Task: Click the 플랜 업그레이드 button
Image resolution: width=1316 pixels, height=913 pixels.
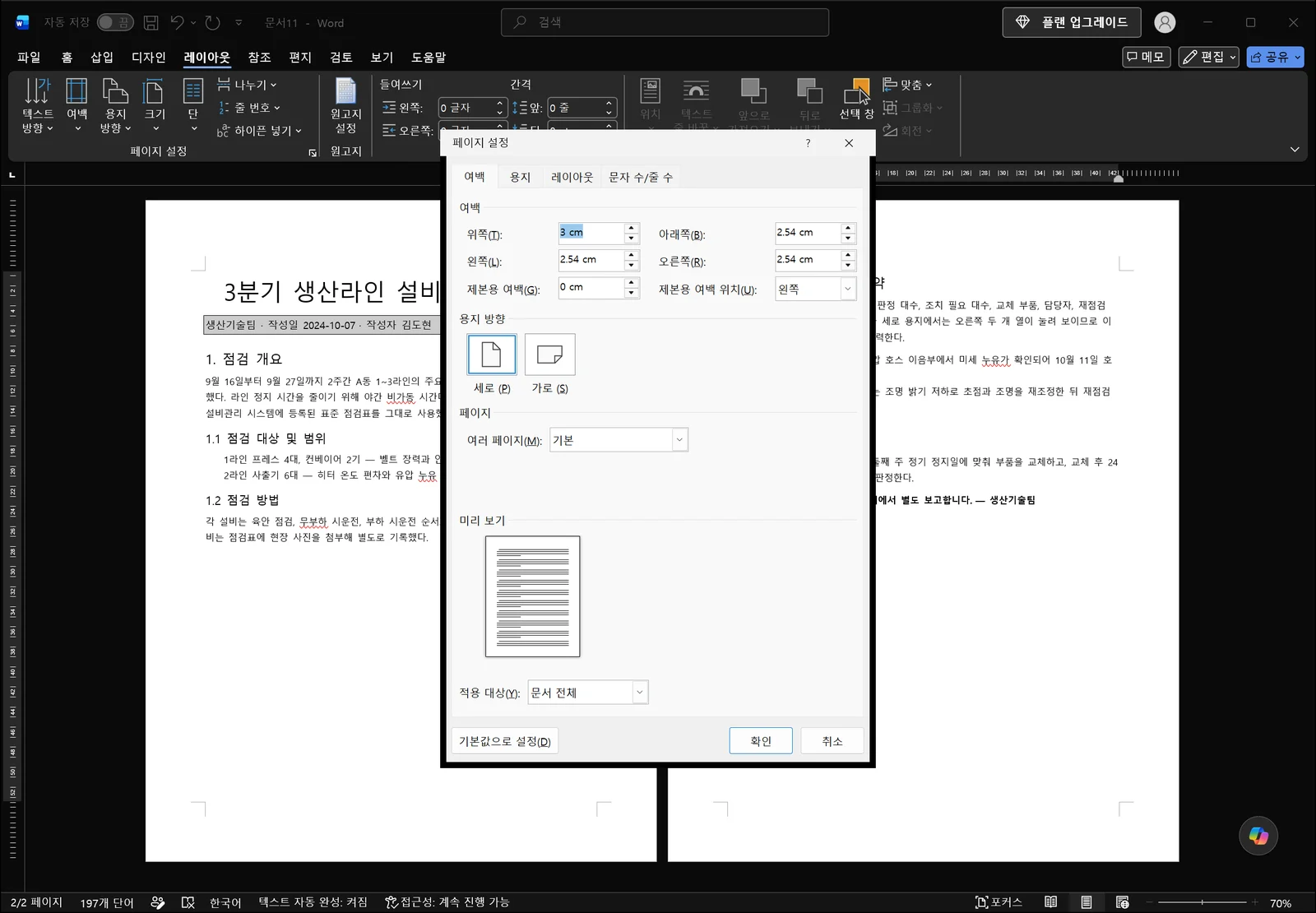Action: point(1072,22)
